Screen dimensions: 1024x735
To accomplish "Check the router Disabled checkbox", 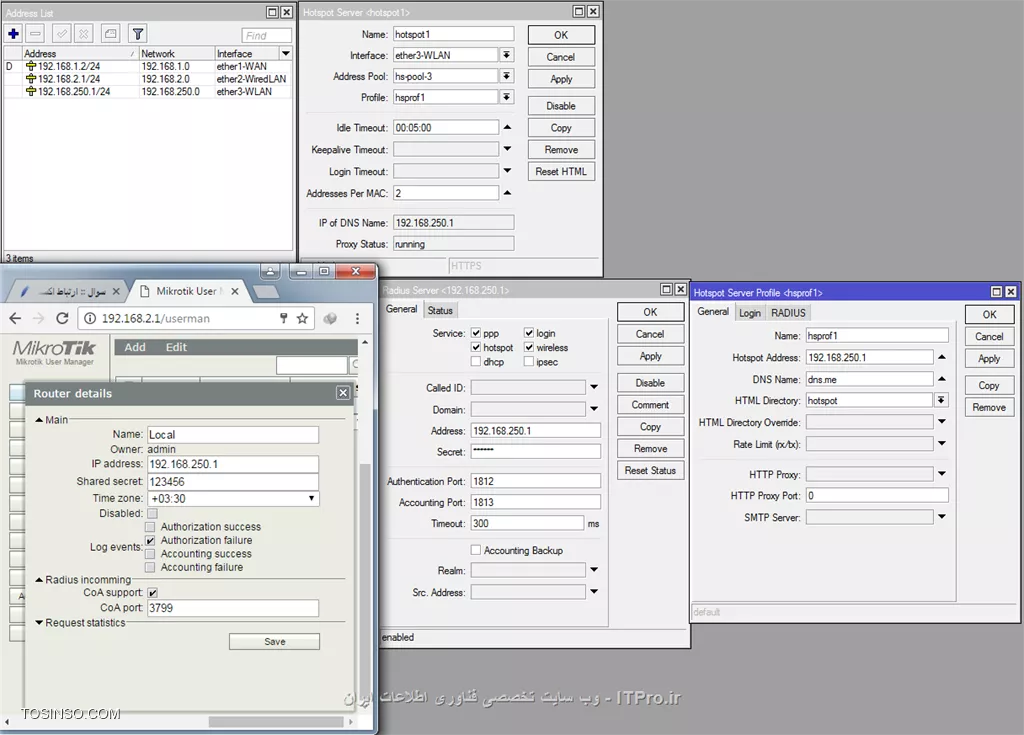I will [152, 514].
